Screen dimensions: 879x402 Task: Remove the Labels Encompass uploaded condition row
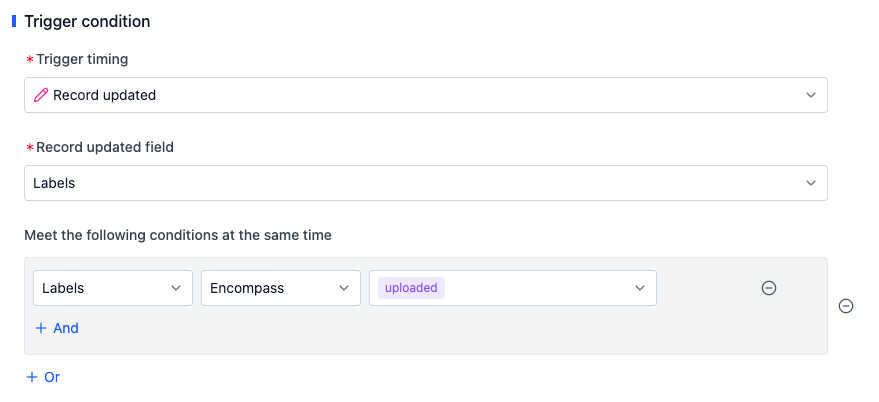click(x=769, y=288)
